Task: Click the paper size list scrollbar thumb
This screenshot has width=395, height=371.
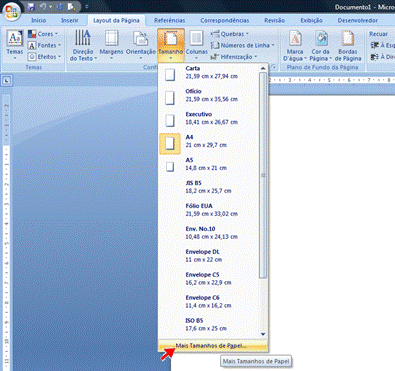Action: tap(263, 175)
